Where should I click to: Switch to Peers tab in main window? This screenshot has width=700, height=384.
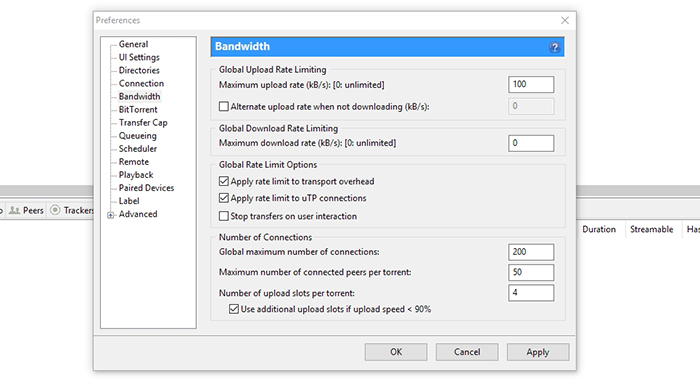coord(27,210)
